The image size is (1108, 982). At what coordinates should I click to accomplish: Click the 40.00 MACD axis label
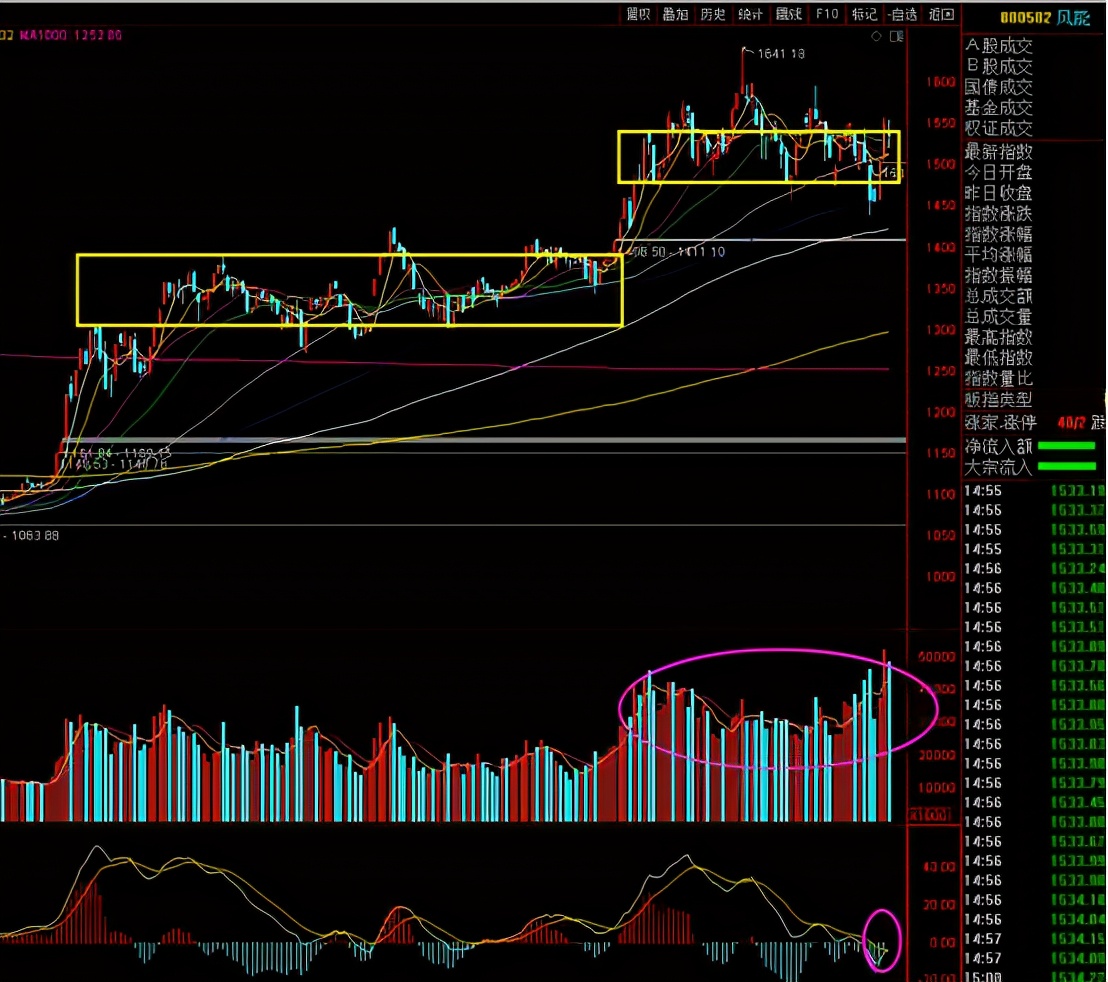pyautogui.click(x=940, y=867)
